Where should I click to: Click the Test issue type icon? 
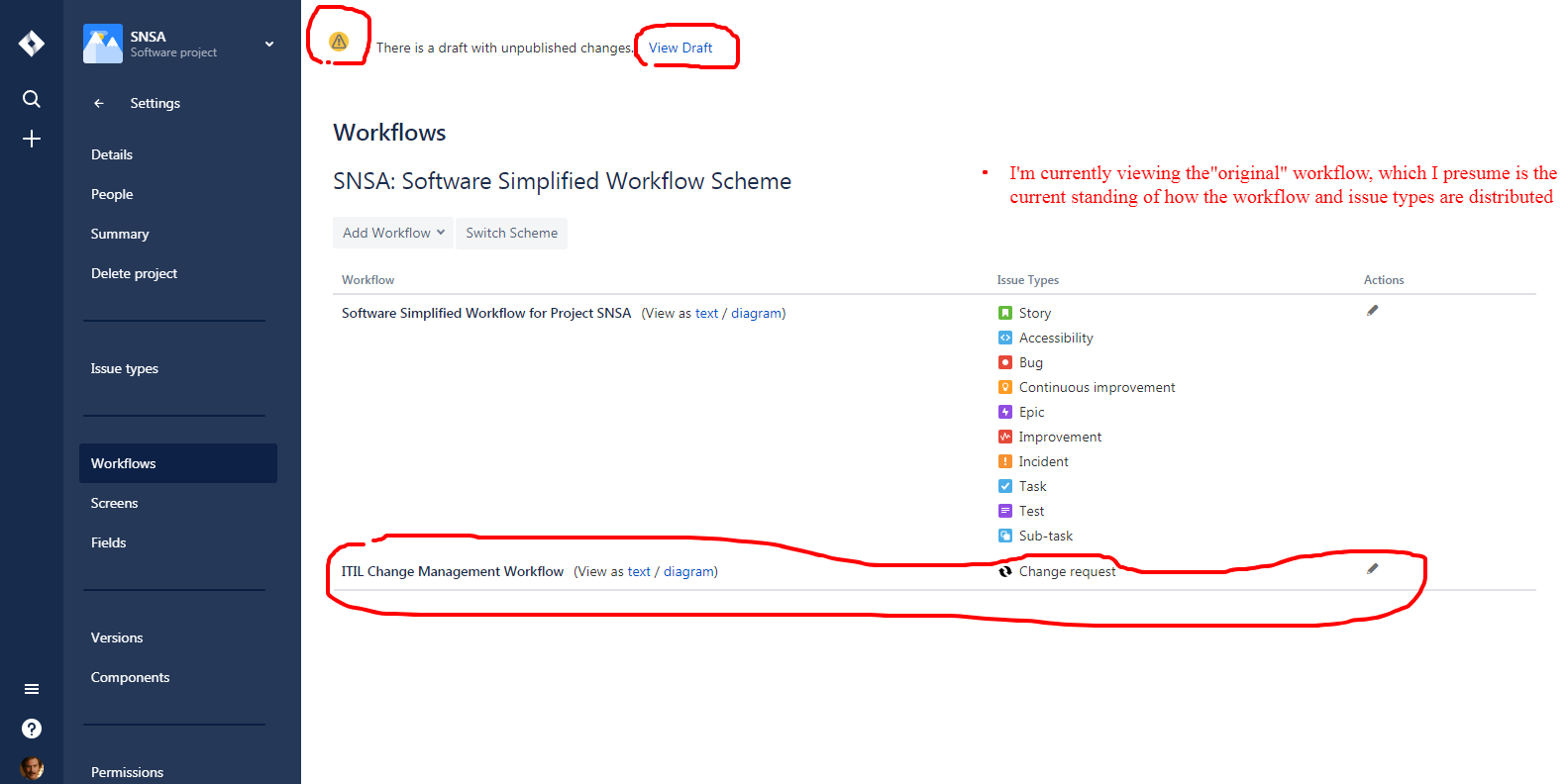click(x=1005, y=511)
